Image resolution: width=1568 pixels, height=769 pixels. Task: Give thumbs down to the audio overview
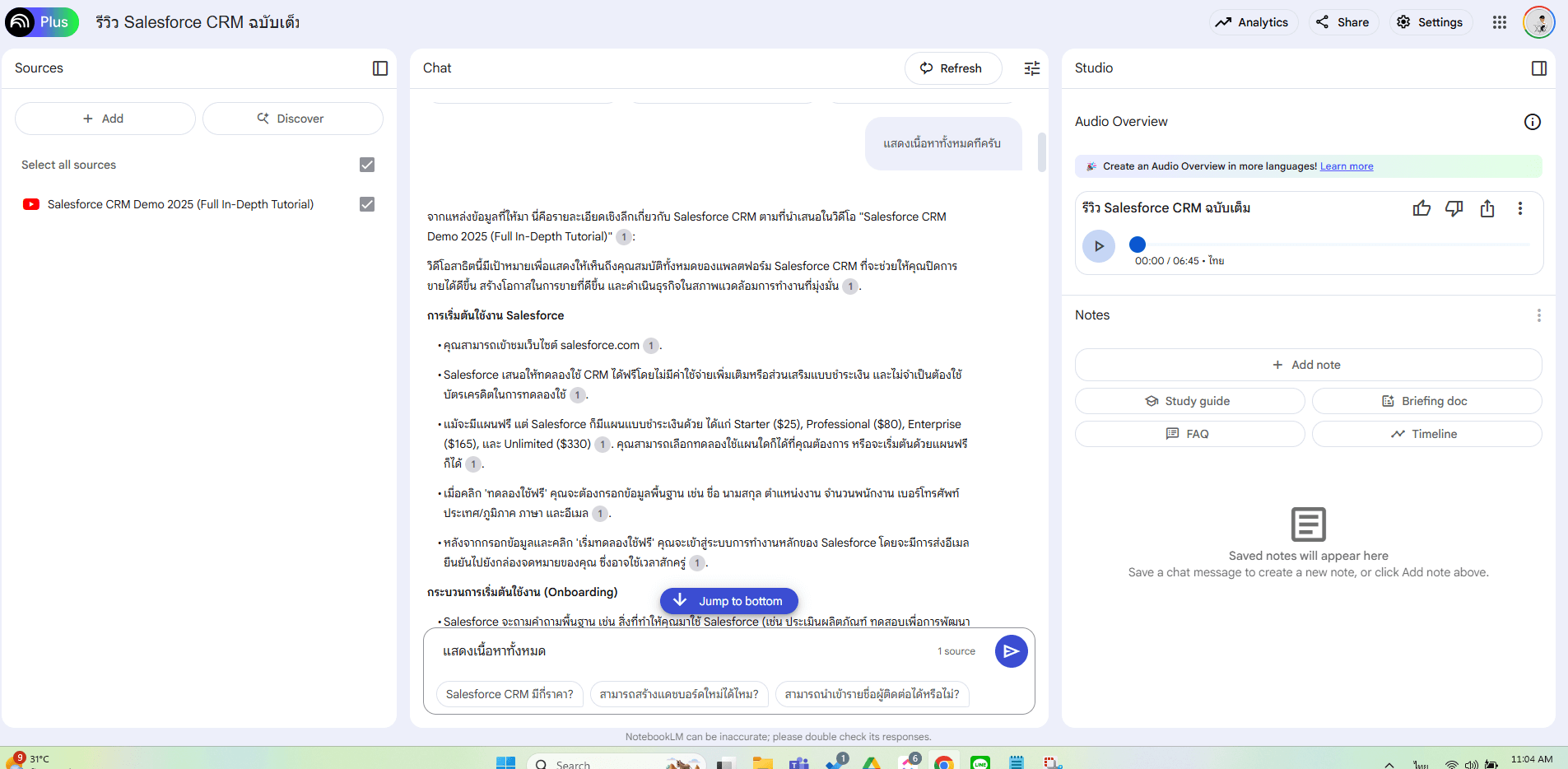1454,208
